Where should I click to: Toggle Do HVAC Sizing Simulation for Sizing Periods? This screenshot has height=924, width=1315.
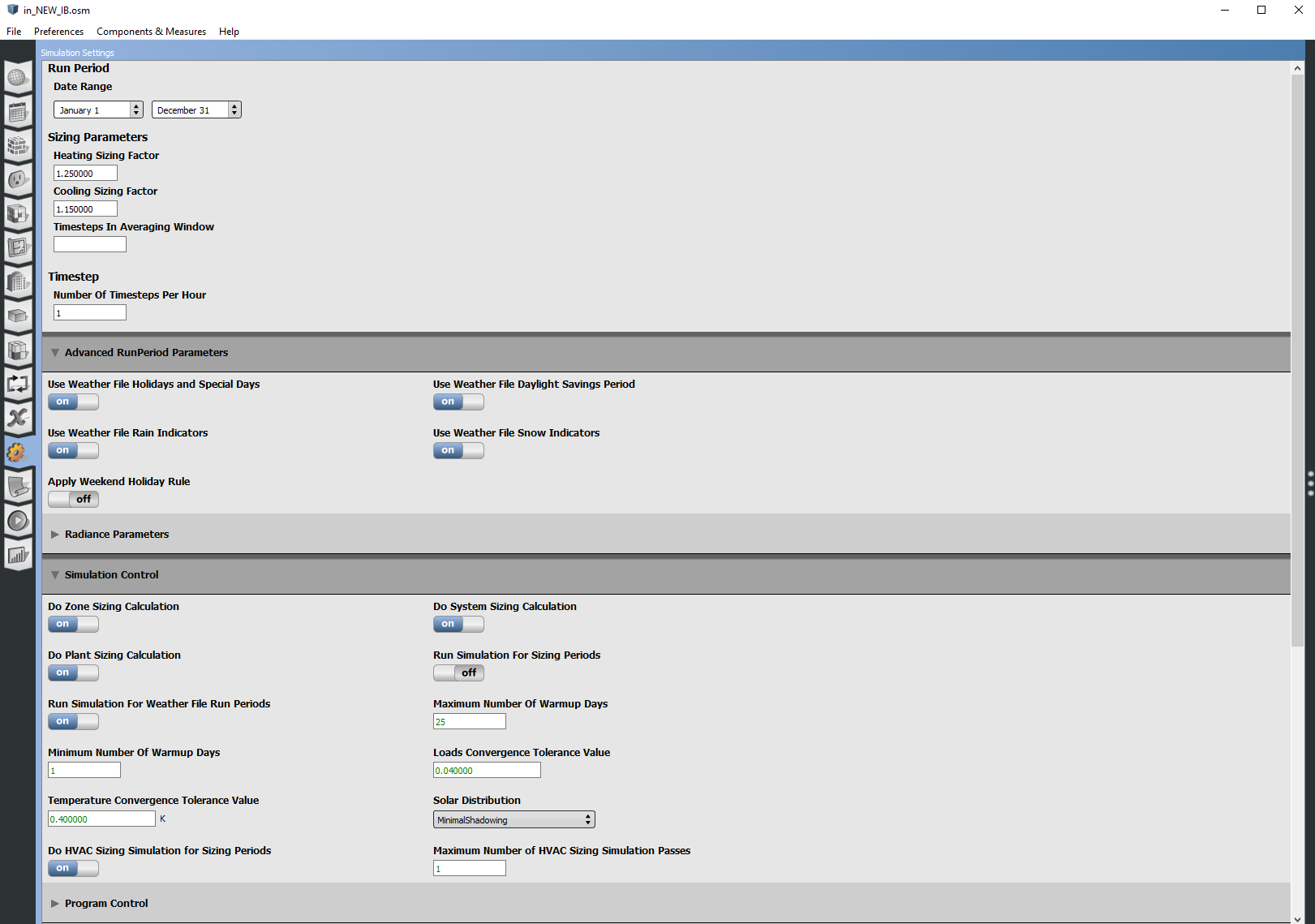pos(73,868)
